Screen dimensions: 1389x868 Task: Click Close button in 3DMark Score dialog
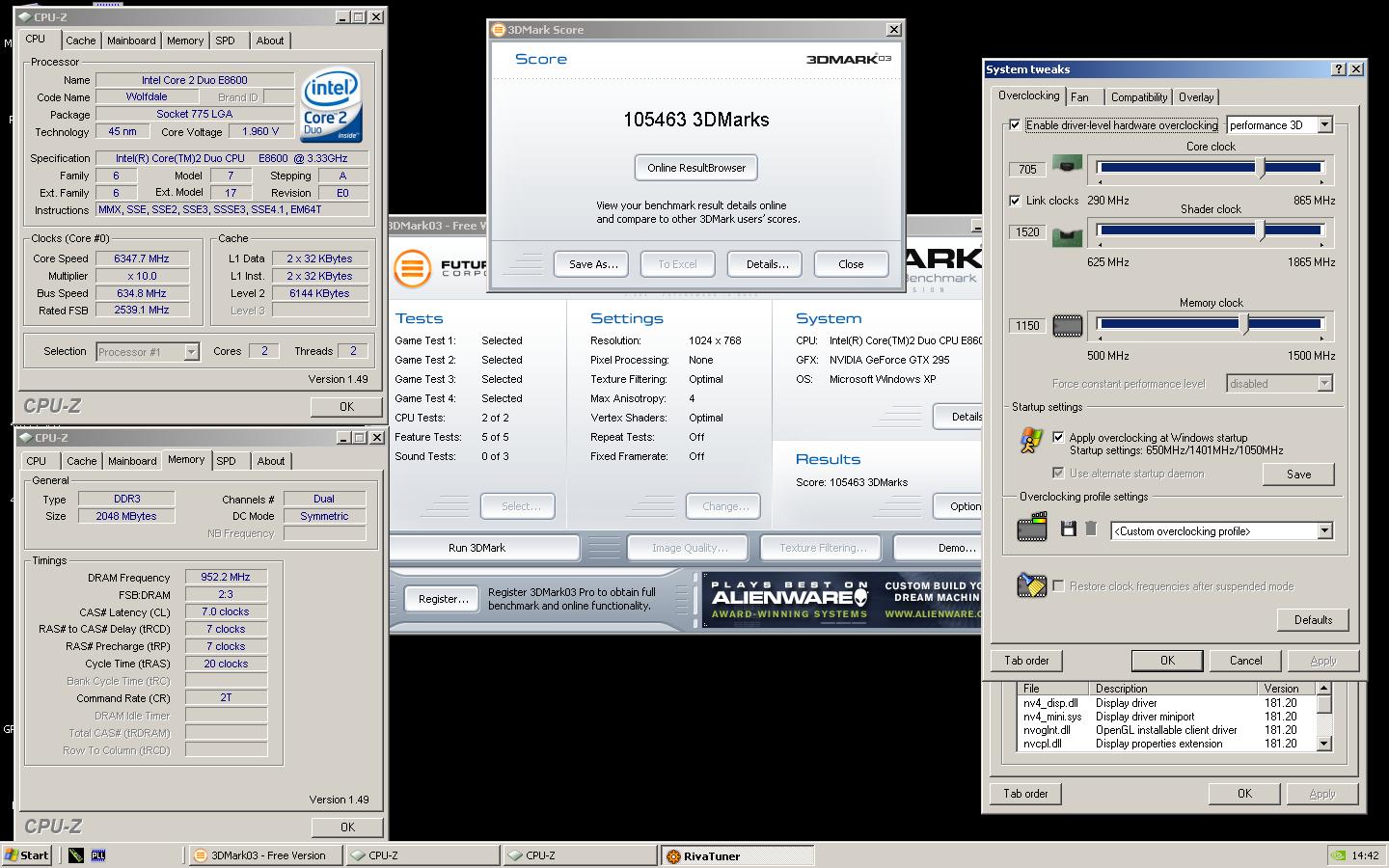(851, 264)
